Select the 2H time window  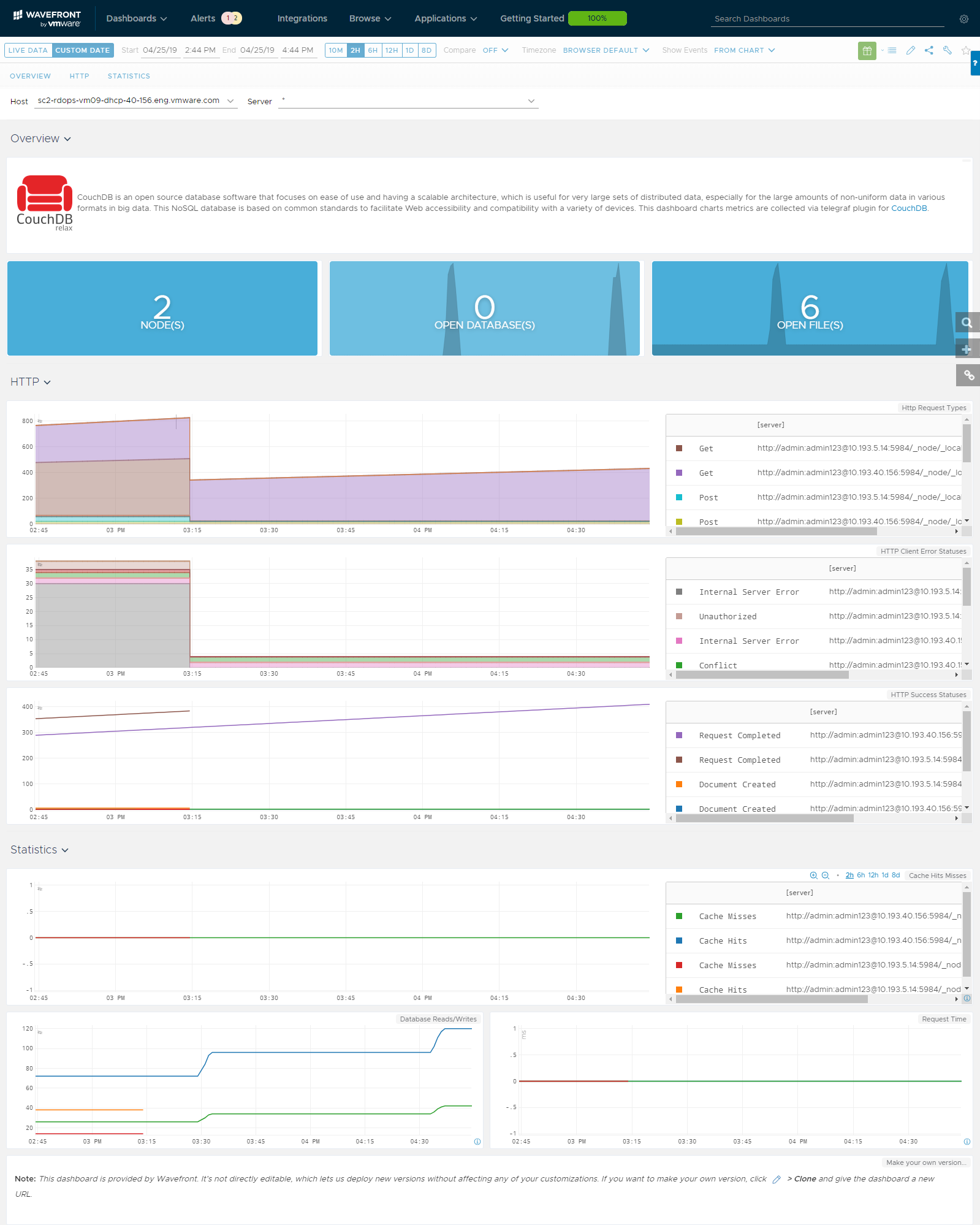(355, 50)
